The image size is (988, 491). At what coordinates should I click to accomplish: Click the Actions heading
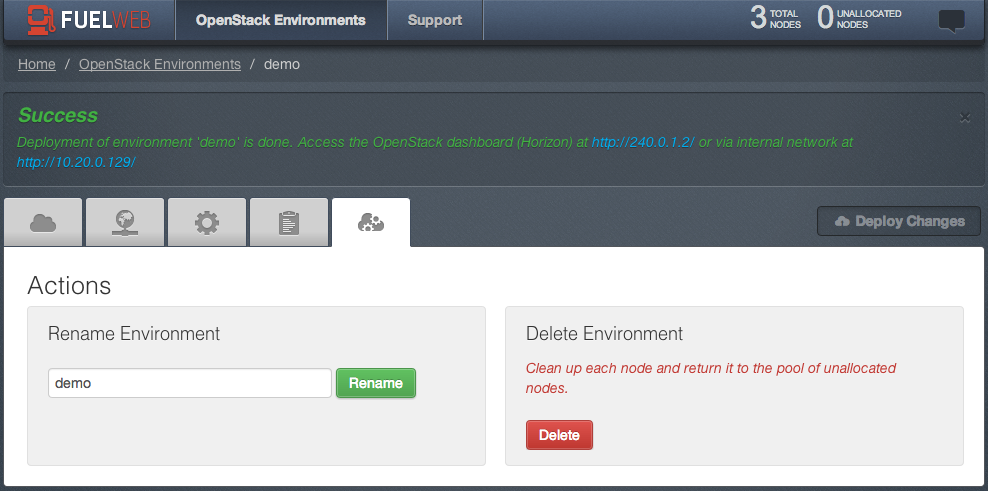tap(69, 286)
